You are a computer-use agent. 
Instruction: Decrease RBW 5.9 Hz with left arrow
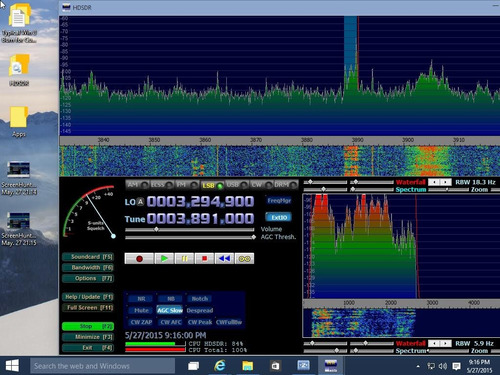click(434, 343)
